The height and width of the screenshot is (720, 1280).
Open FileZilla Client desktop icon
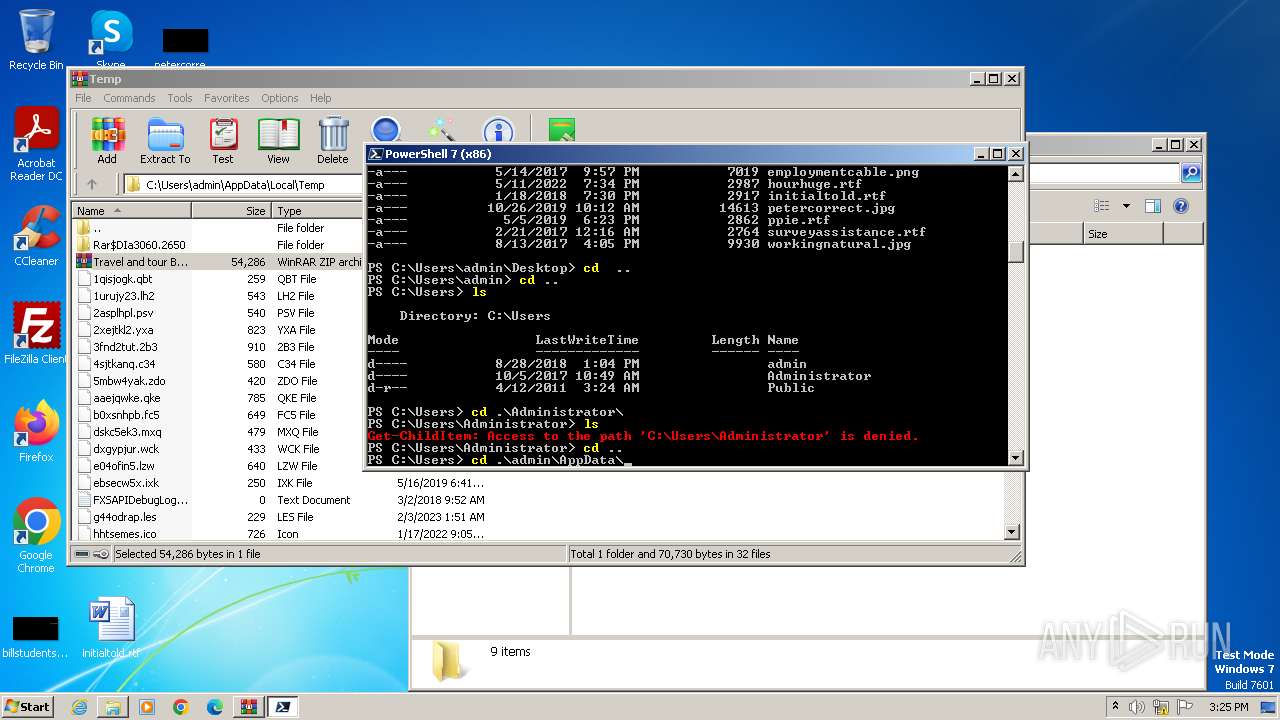tap(36, 334)
